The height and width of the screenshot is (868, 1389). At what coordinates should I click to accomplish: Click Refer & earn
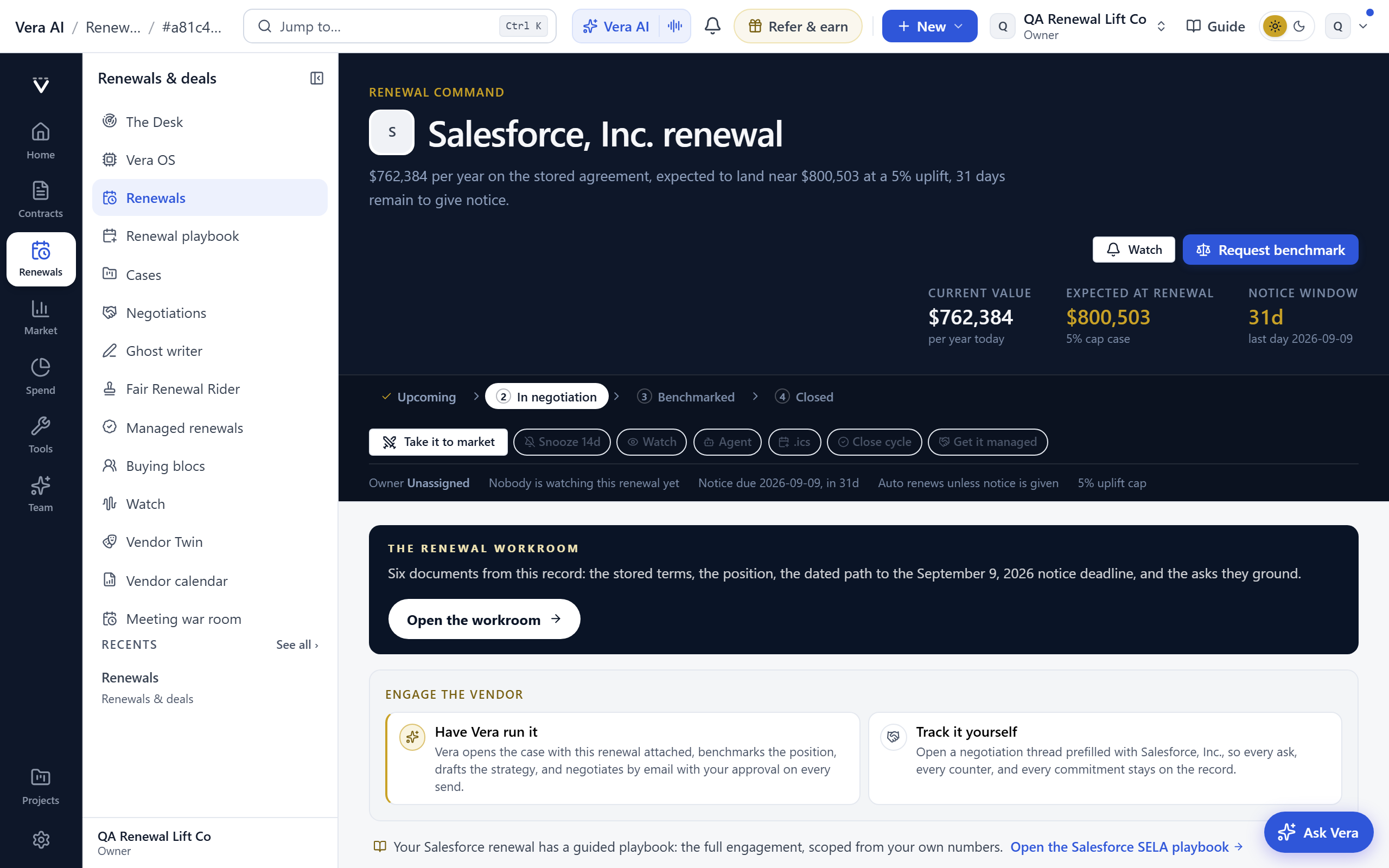tap(798, 26)
